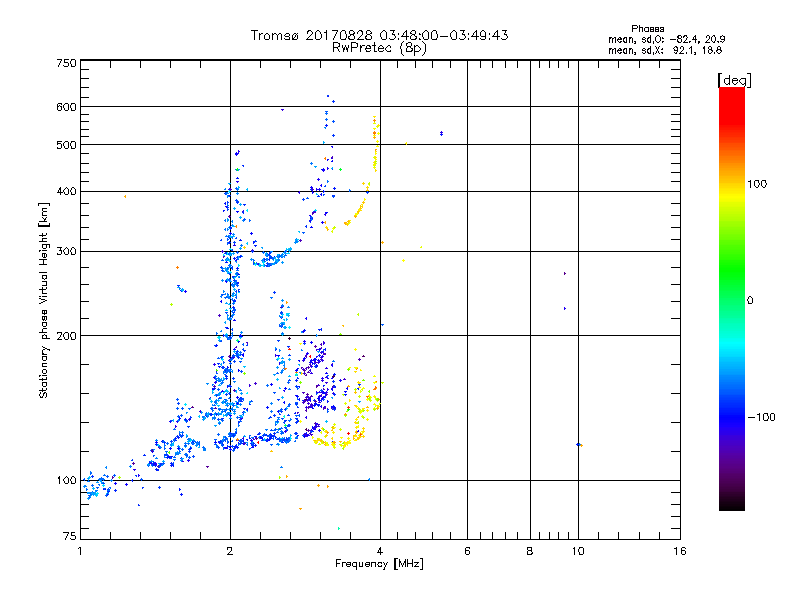Click the 'RwPretec (8p)' subtitle
The height and width of the screenshot is (600, 800).
pos(379,48)
